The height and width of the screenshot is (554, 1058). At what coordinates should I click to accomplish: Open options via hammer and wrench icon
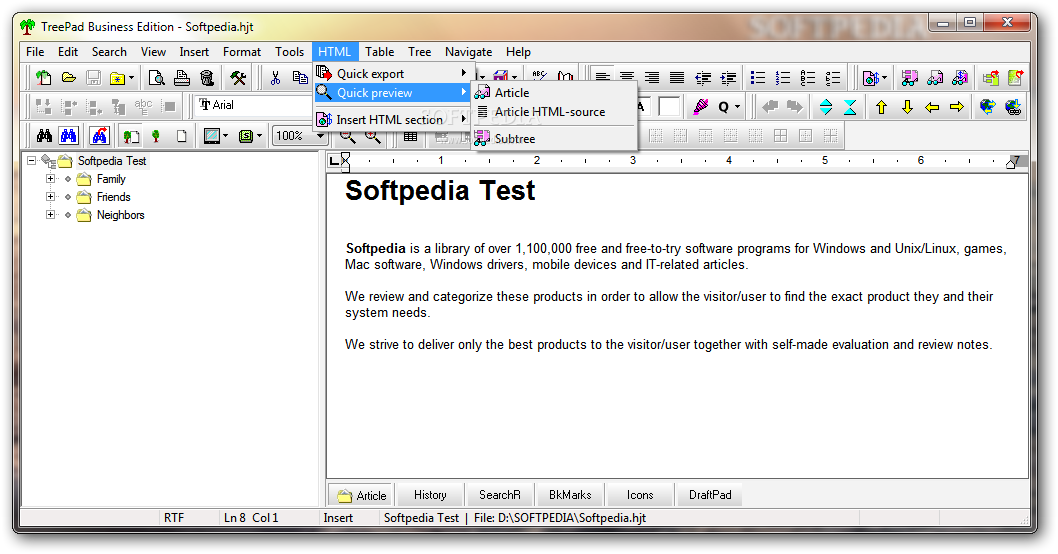tap(238, 78)
